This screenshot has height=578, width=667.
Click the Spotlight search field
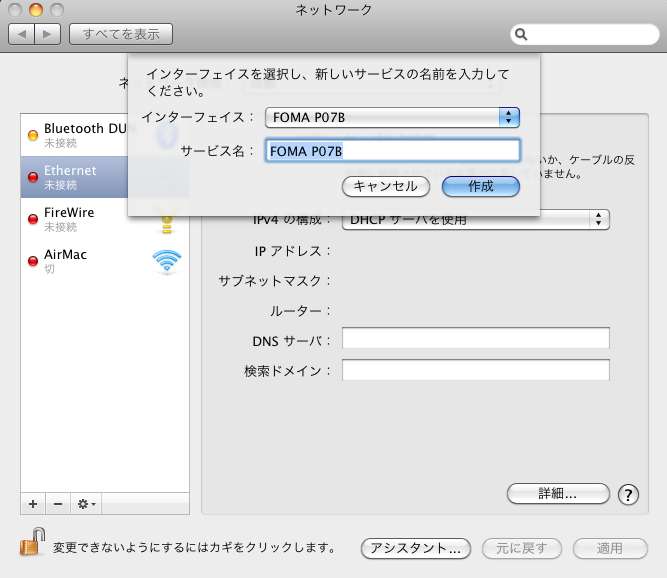coord(584,34)
